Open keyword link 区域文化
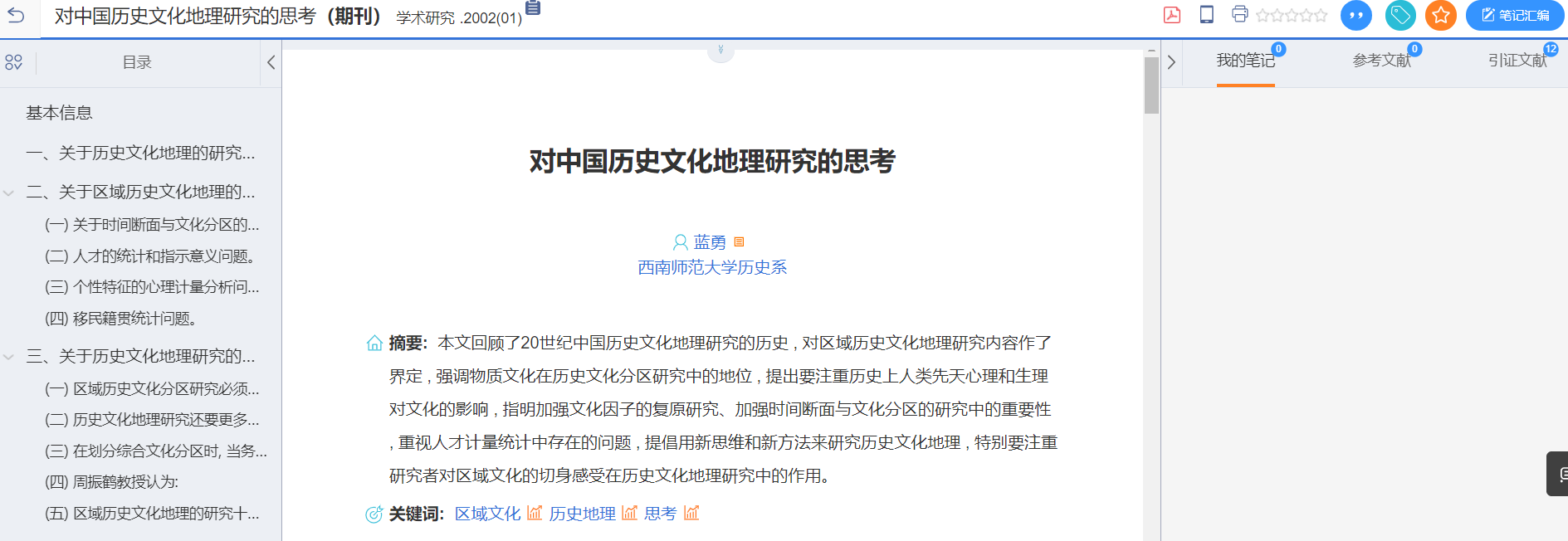Image resolution: width=1568 pixels, height=541 pixels. click(x=488, y=514)
